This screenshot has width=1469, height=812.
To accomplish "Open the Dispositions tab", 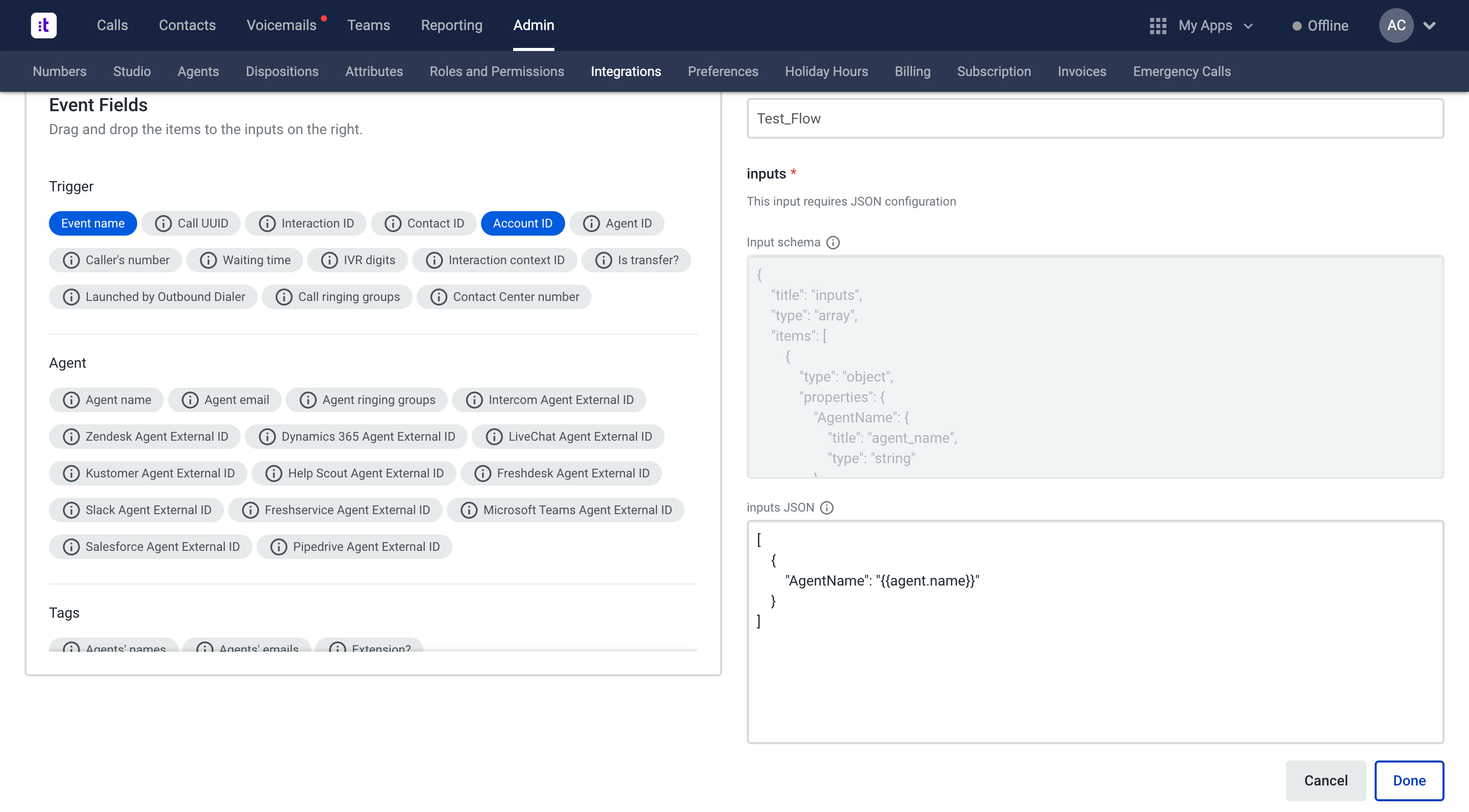I will 282,71.
